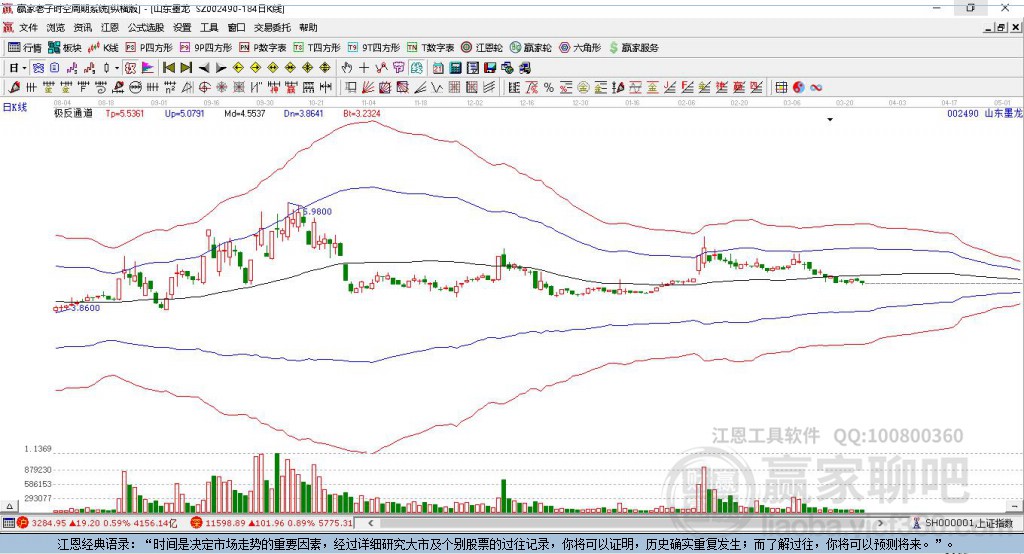Click the 极反通道 indicator label

pos(73,113)
